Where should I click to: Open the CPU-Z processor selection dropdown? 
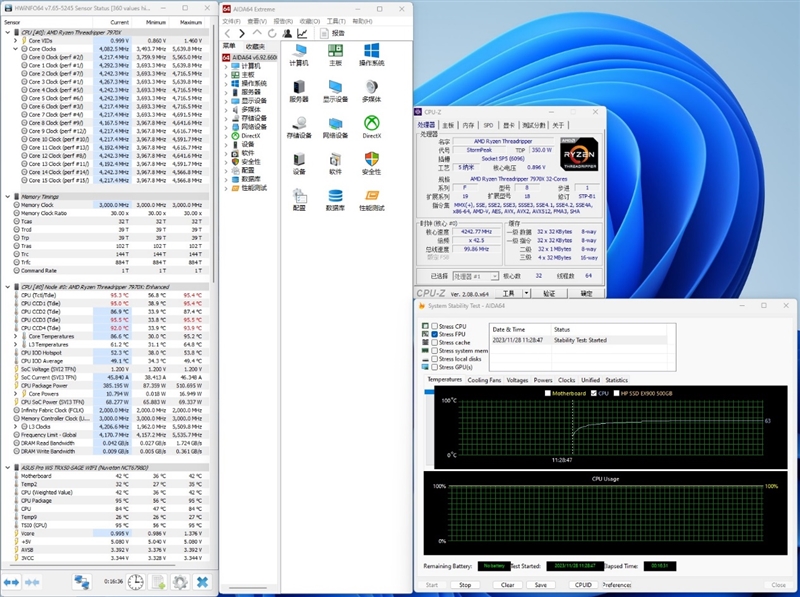tap(494, 276)
